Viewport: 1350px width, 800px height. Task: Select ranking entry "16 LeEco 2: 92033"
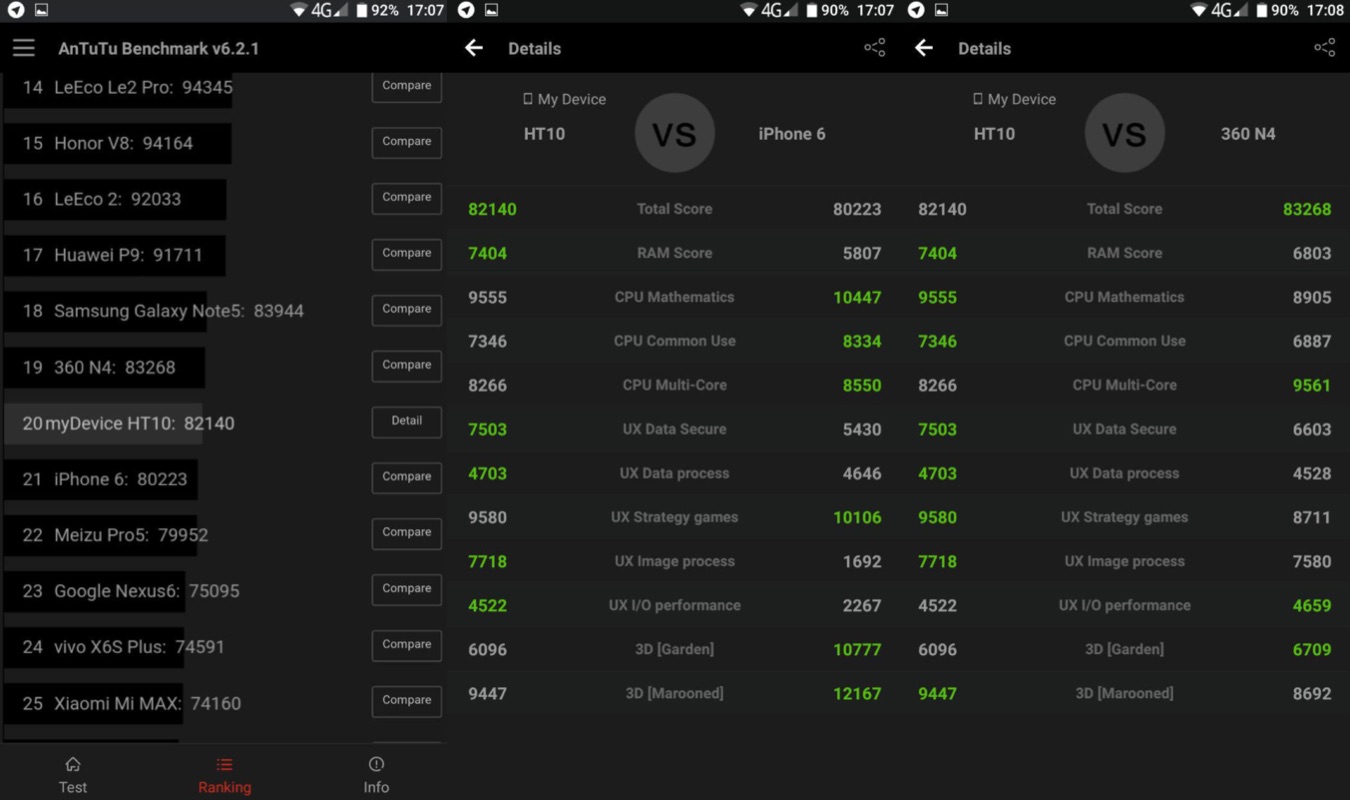point(101,199)
